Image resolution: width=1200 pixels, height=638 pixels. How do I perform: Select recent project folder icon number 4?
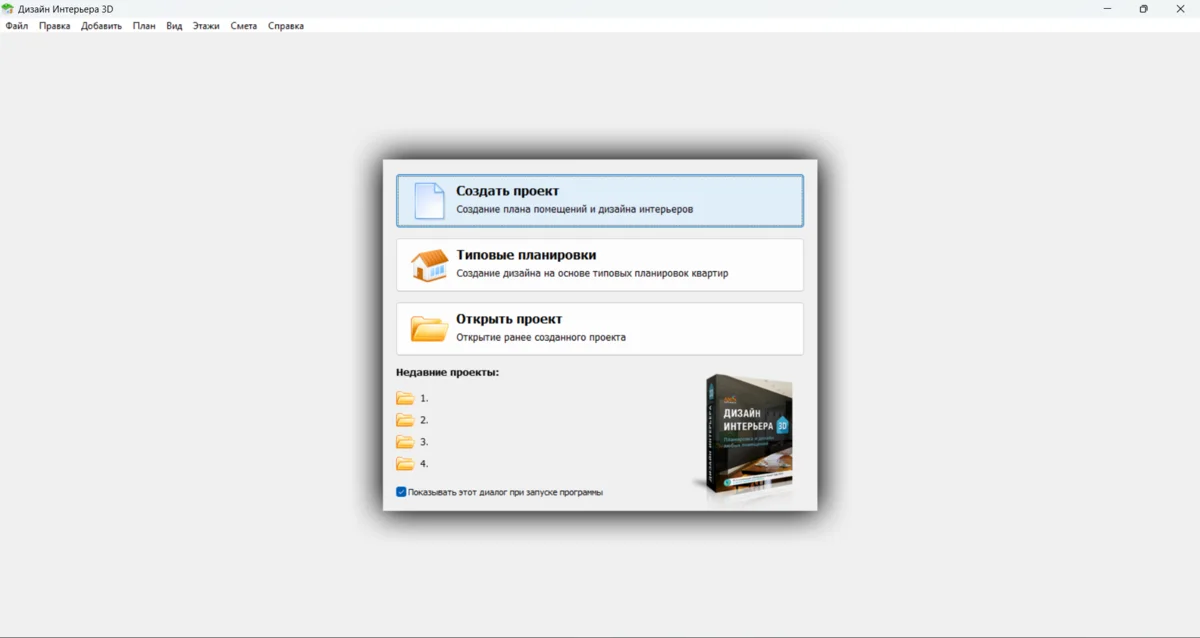(x=405, y=464)
